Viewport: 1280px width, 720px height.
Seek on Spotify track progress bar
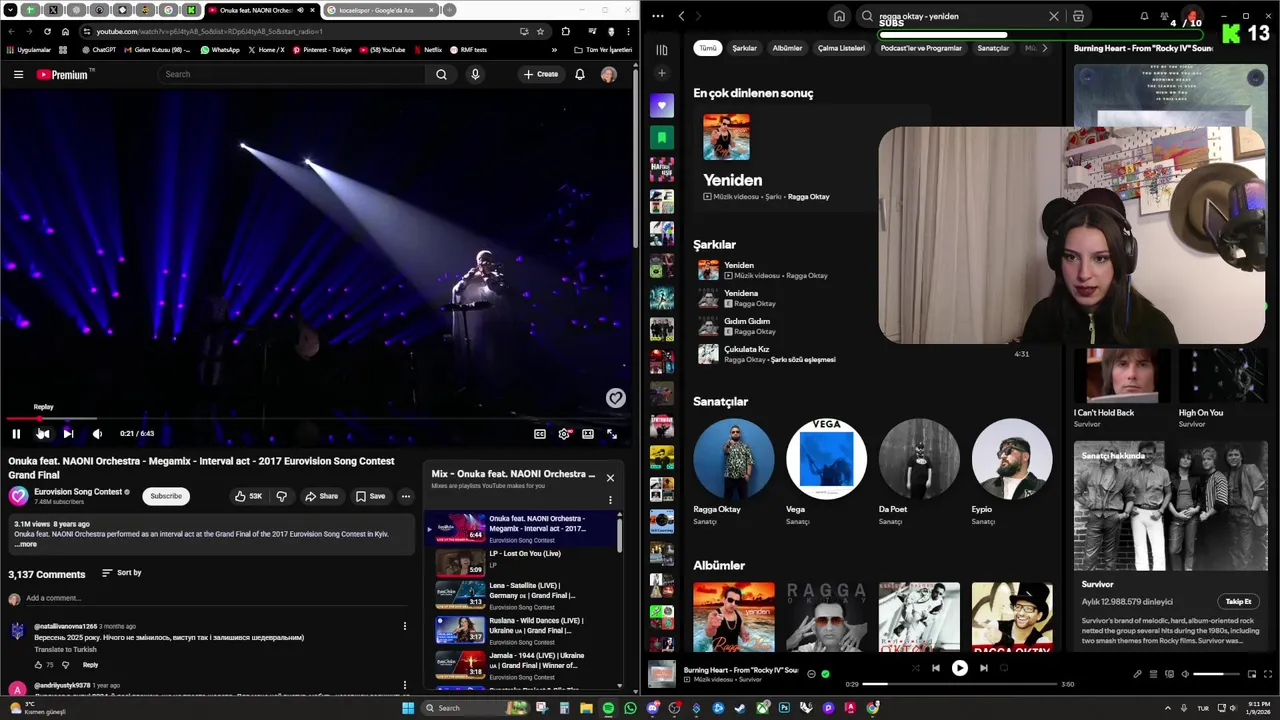[x=959, y=684]
